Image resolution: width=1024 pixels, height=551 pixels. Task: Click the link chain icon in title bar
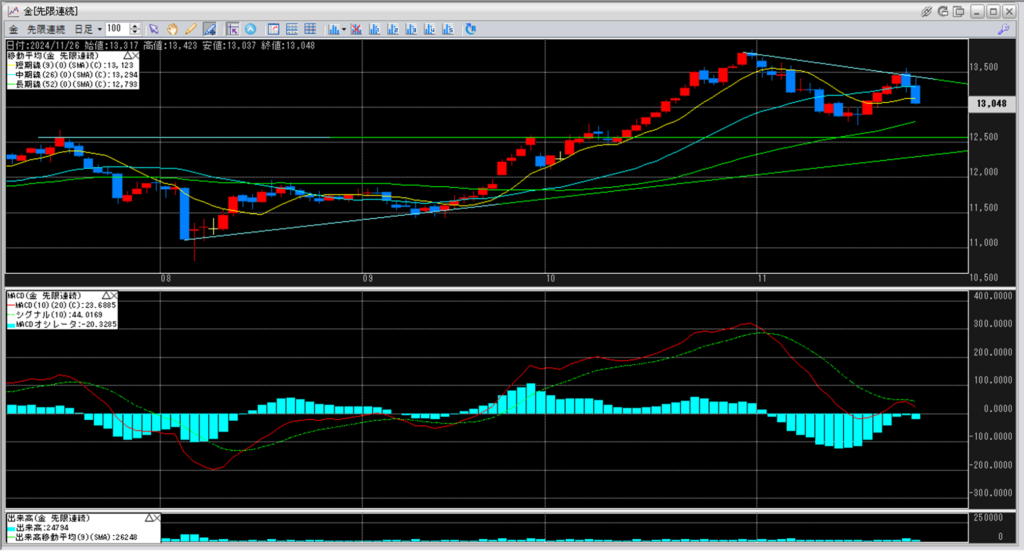click(x=926, y=10)
